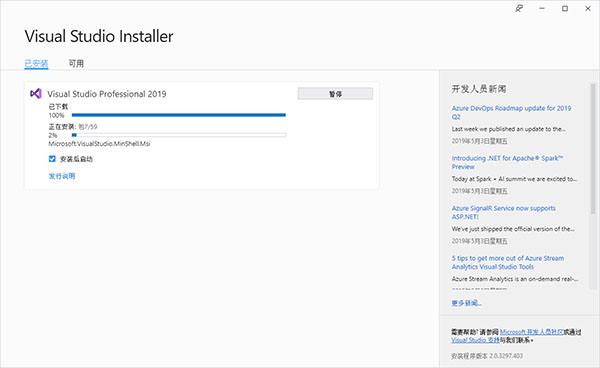
Task: Open Azure SignalR Service now supports ASP.NET article
Action: coord(504,212)
